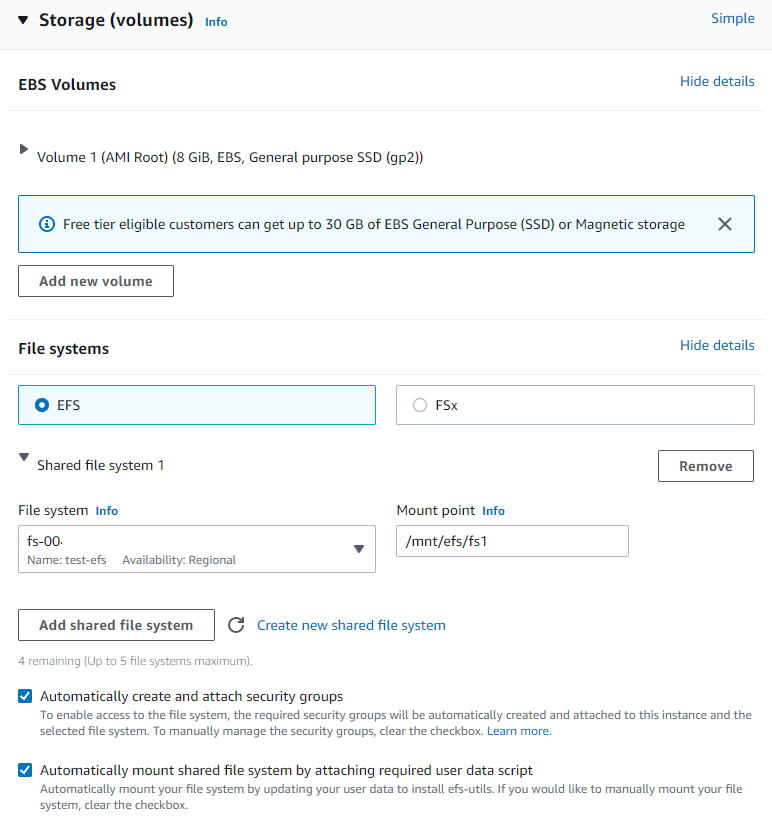
Task: Click the info circle icon in the blue banner
Action: tap(46, 224)
